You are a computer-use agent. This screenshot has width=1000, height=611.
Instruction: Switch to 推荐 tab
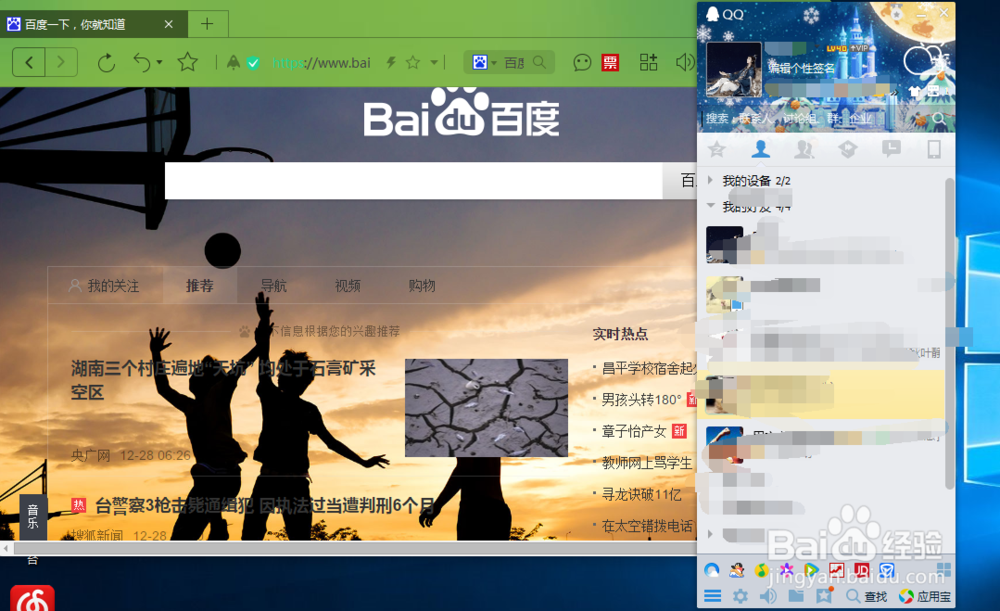(x=200, y=286)
